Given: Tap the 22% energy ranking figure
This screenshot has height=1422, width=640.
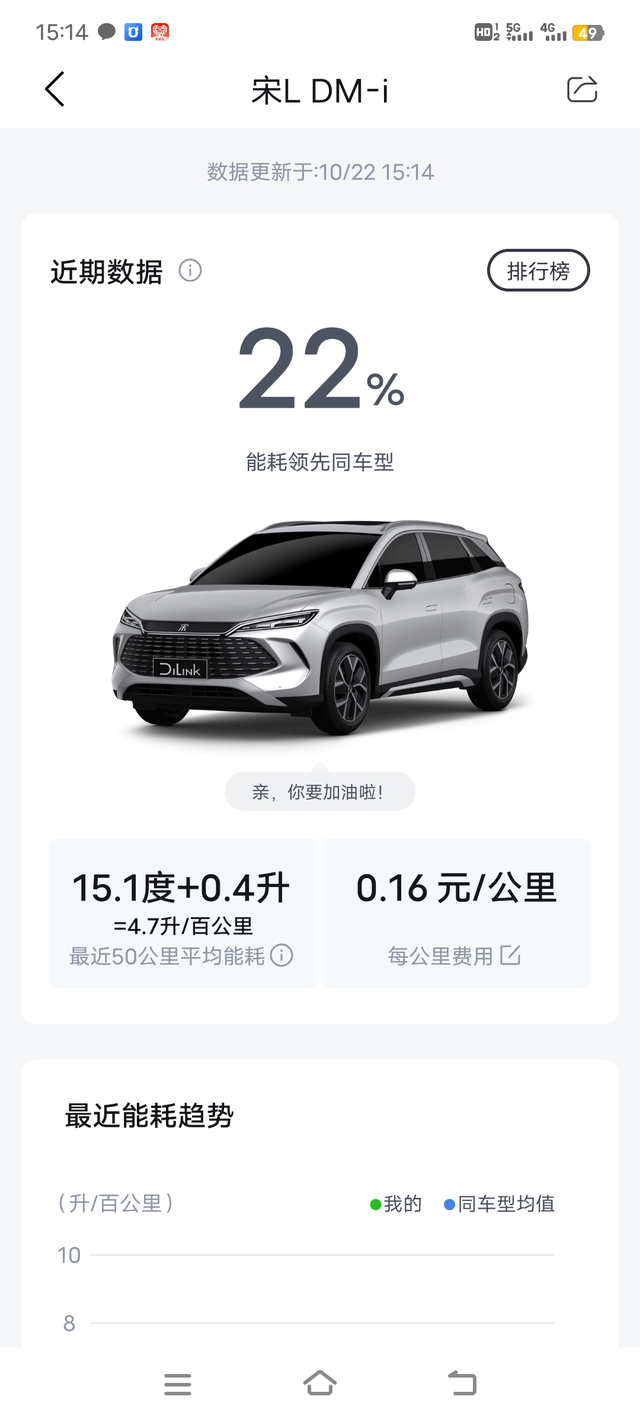Looking at the screenshot, I should click(320, 370).
